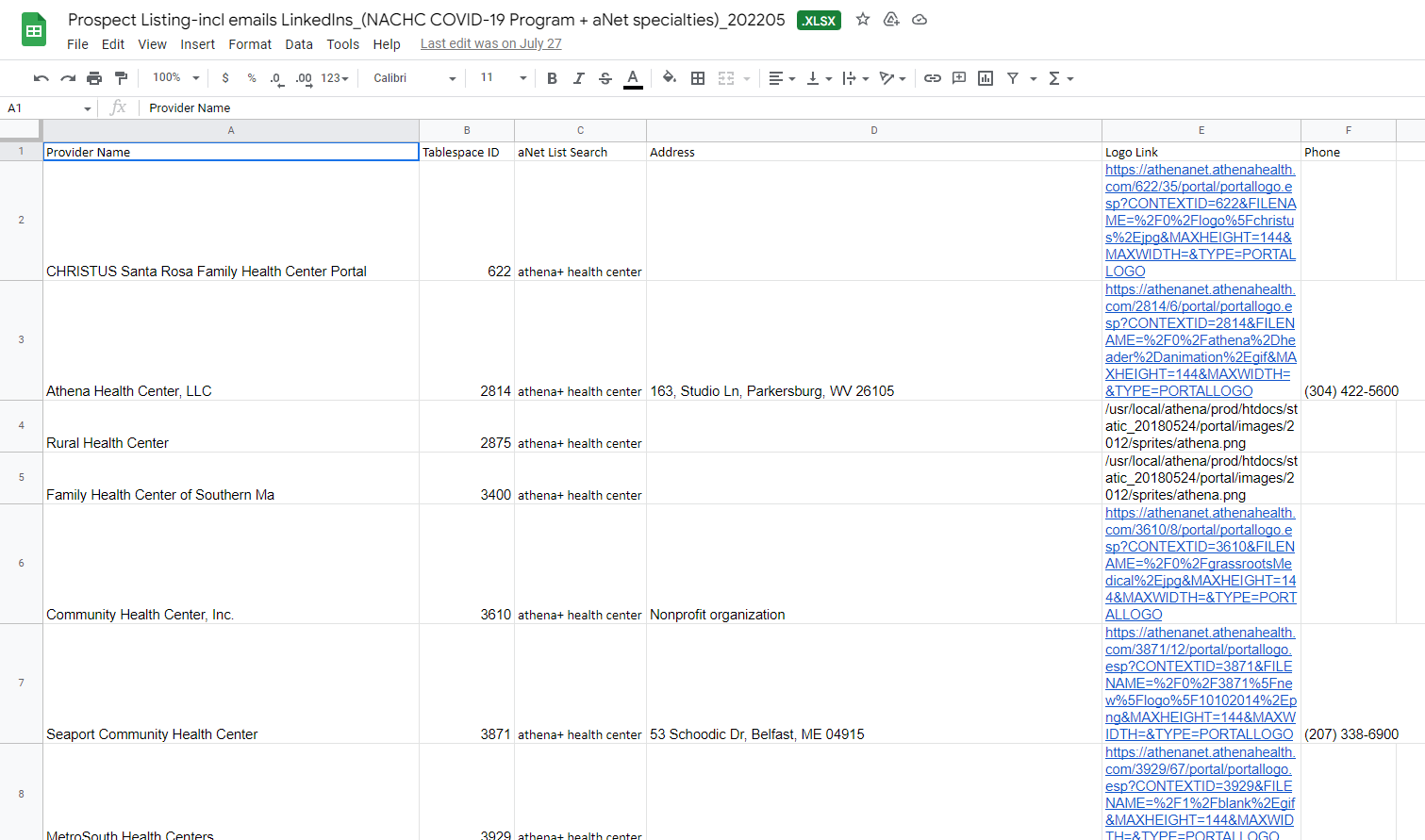
Task: Insert a chart
Action: (986, 78)
